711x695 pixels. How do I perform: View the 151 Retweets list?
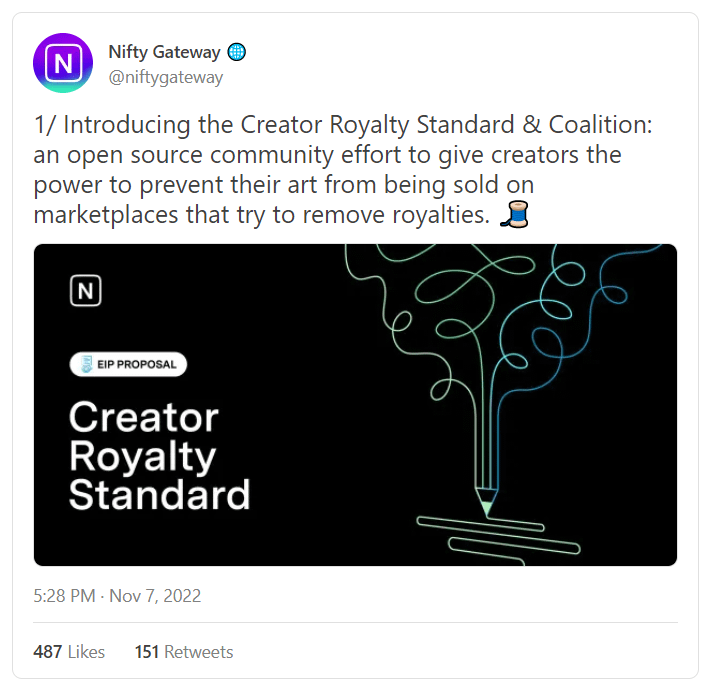point(184,652)
